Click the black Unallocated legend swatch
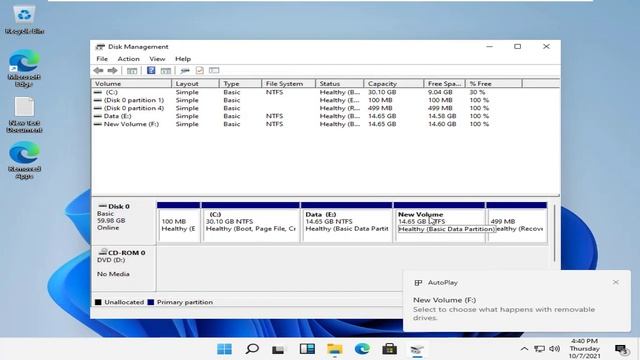 click(98, 302)
